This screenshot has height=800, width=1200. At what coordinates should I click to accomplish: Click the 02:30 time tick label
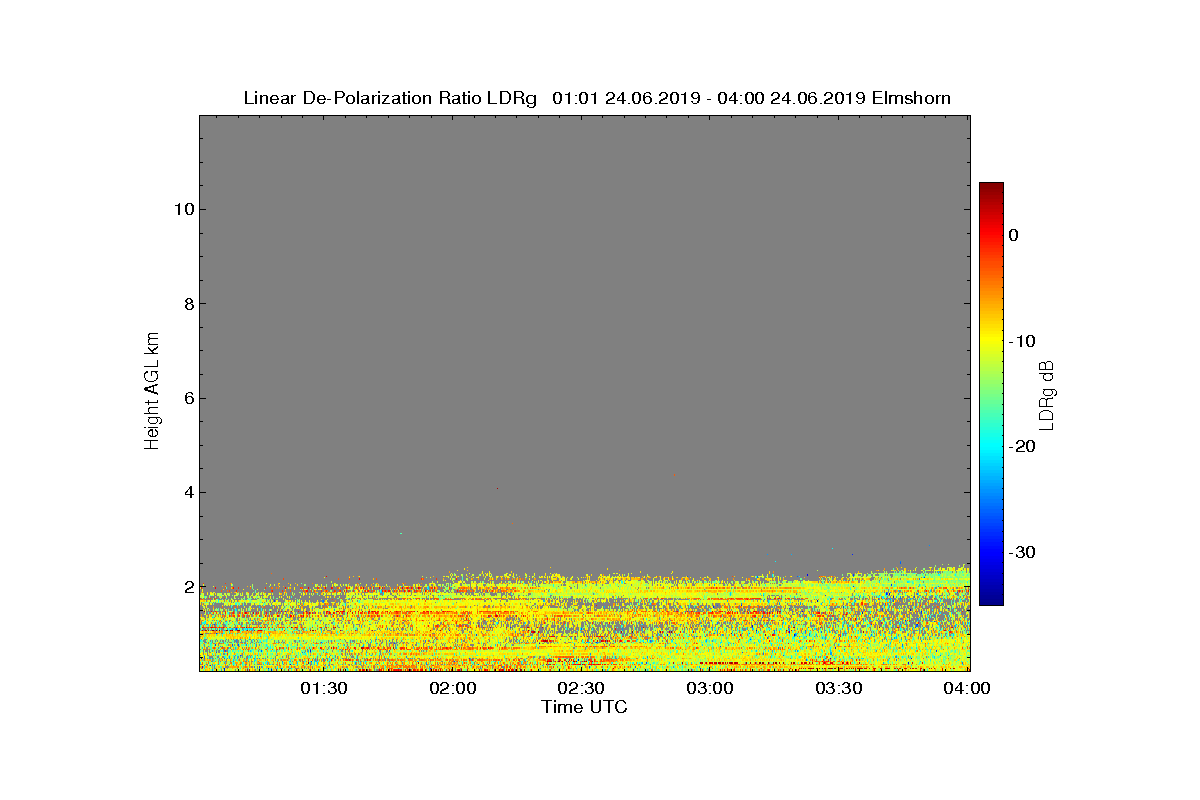point(581,689)
